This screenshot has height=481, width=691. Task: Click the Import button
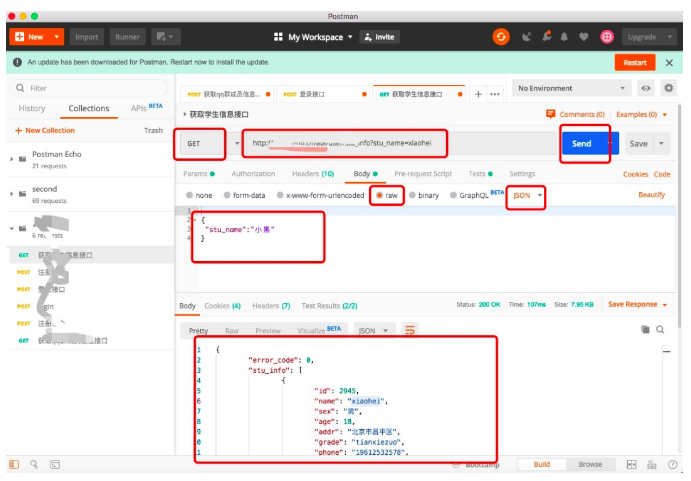(x=86, y=37)
